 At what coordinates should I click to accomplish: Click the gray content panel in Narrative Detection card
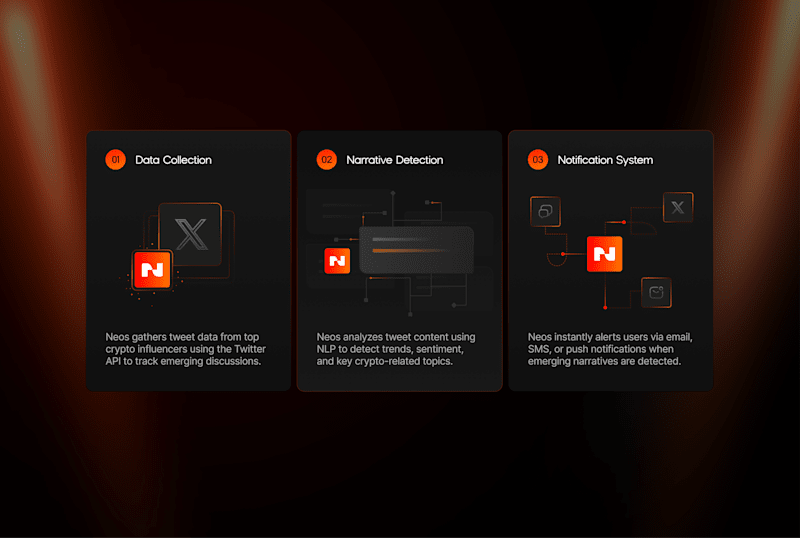tap(416, 250)
